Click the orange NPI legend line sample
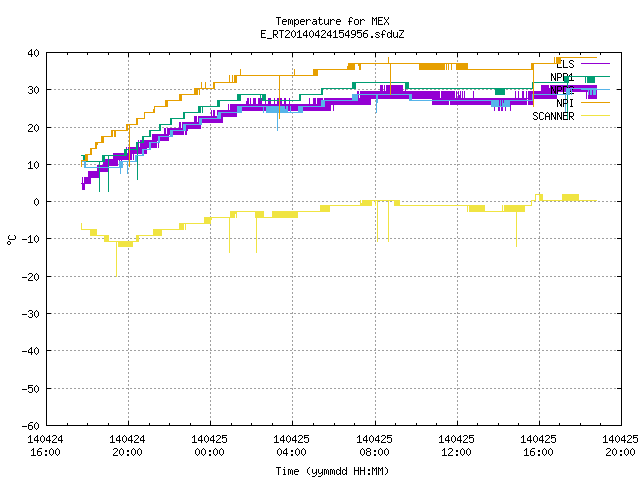This screenshot has width=640, height=480. tap(595, 103)
